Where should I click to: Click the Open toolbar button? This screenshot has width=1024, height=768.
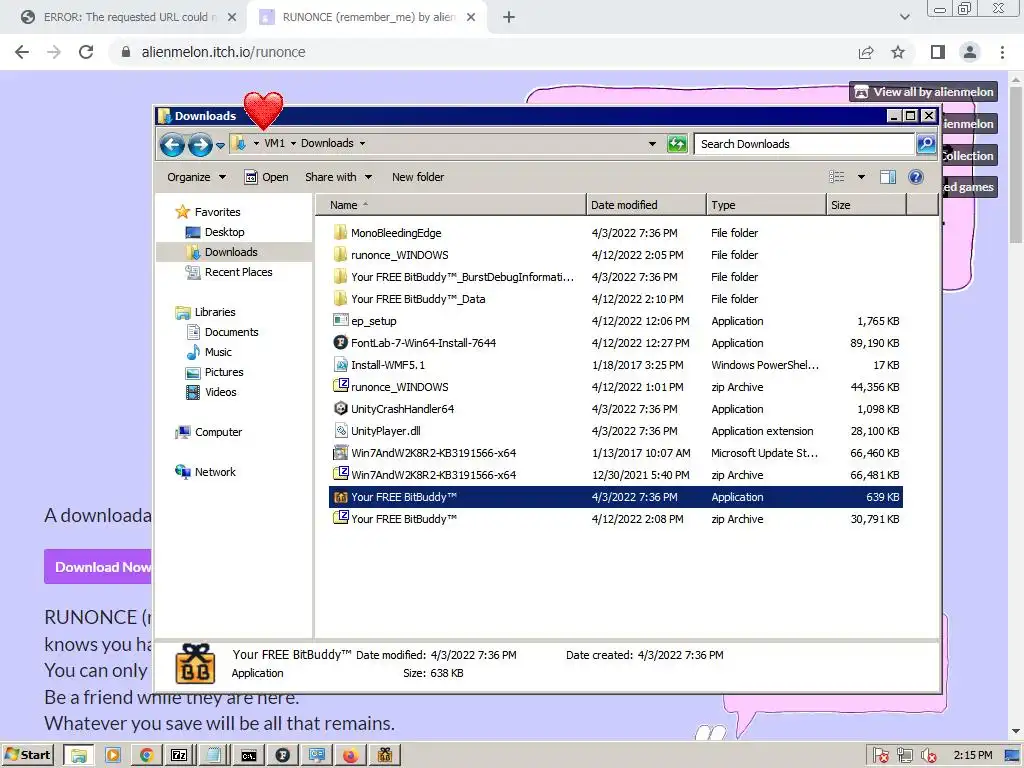tap(266, 177)
